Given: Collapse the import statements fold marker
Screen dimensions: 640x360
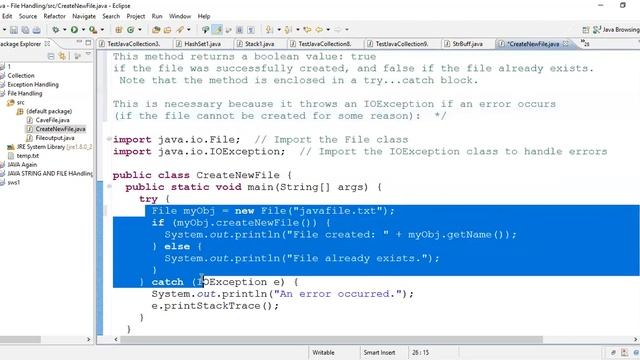Looking at the screenshot, I should click(x=109, y=139).
